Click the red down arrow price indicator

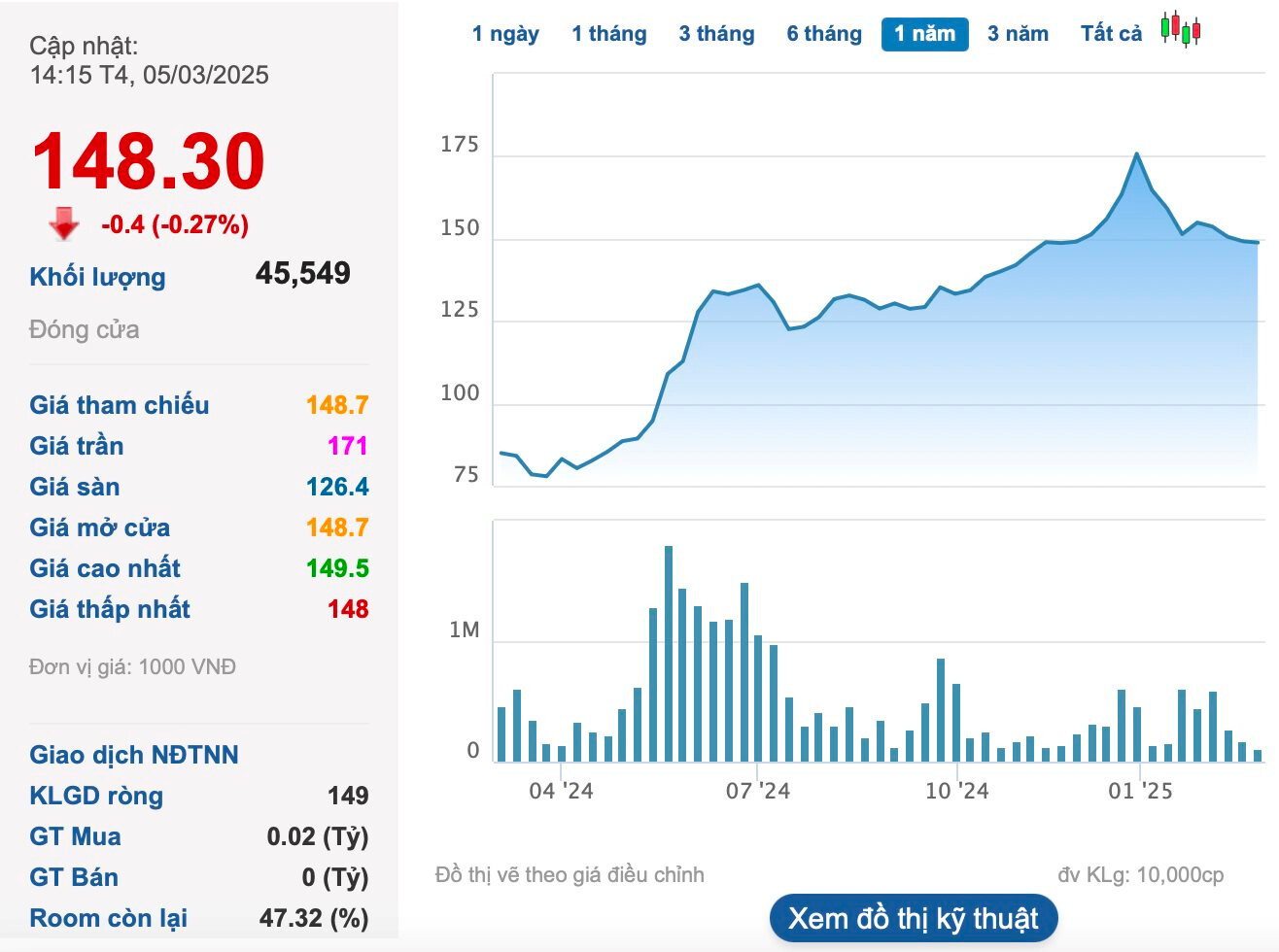[64, 223]
